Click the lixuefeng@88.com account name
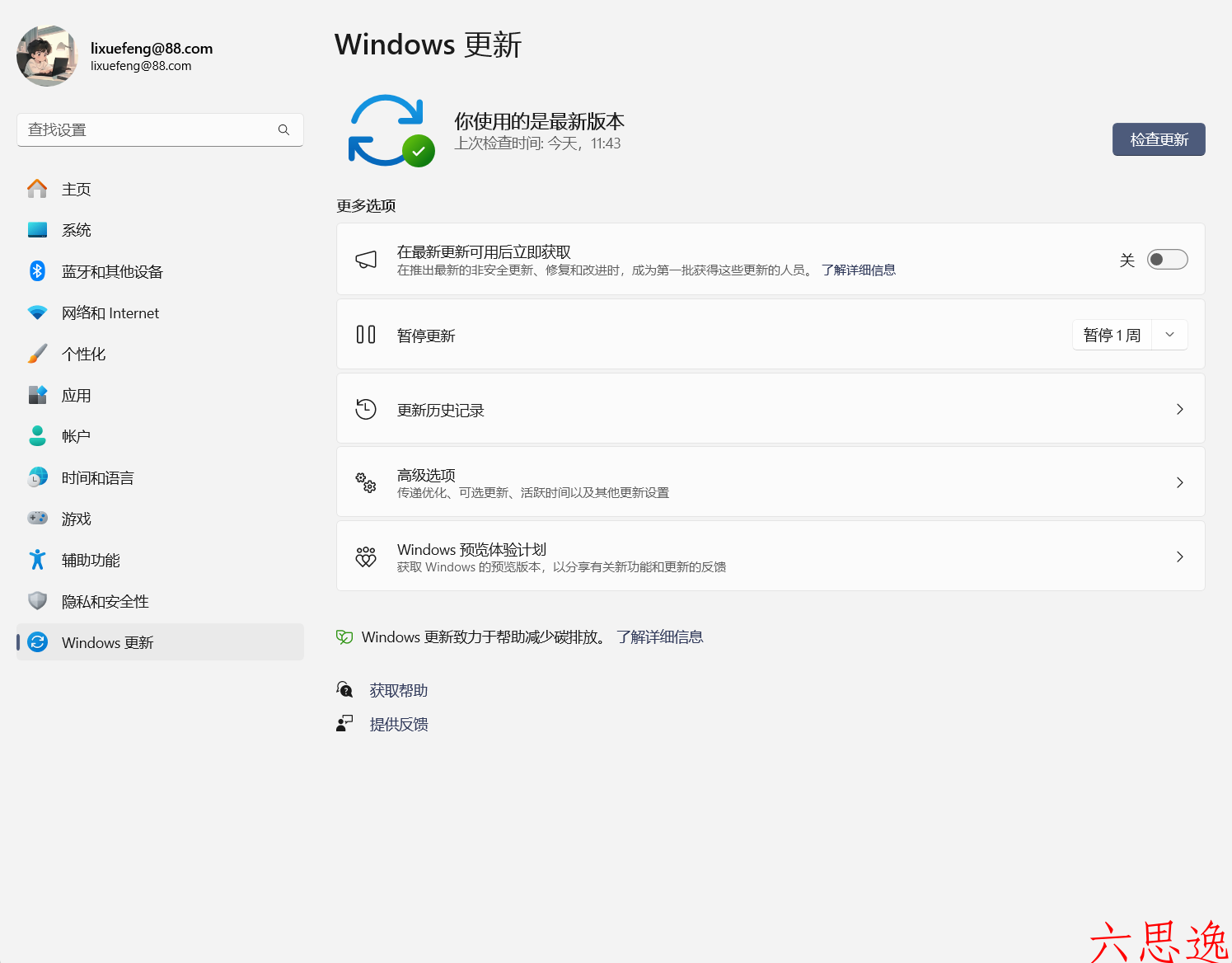Screen dimensions: 1232x963 point(152,48)
